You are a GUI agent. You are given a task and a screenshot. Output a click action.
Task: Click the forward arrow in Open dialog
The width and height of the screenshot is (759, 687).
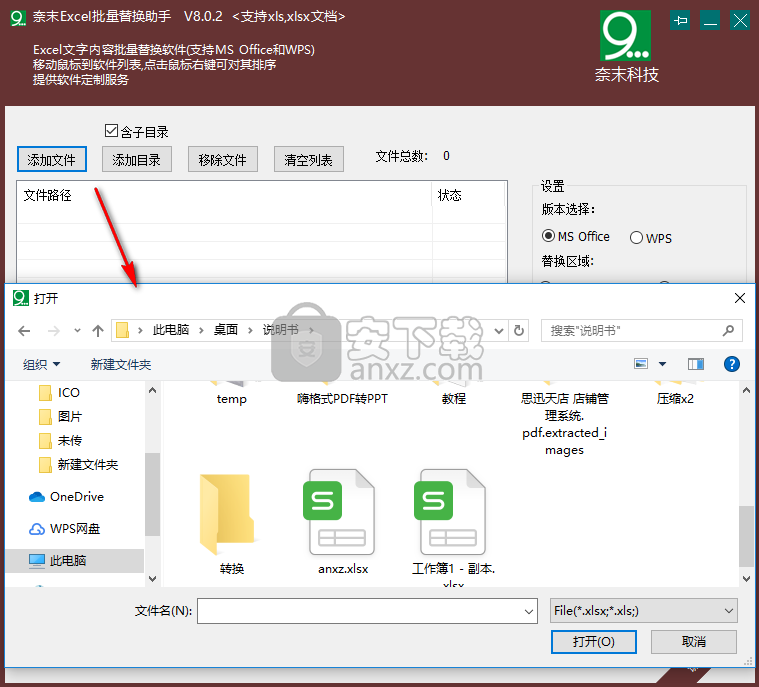click(54, 331)
